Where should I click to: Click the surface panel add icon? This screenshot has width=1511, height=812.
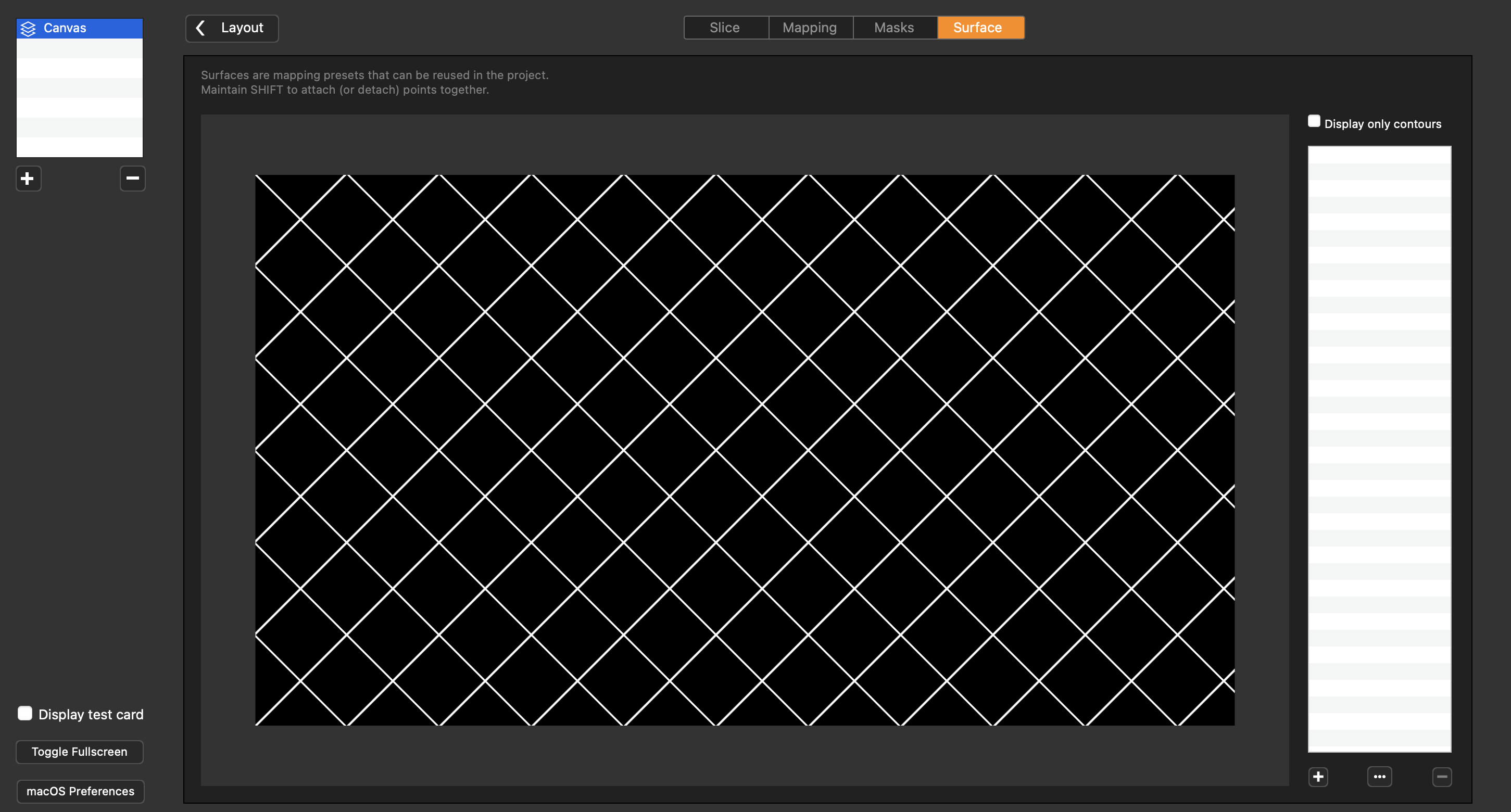(1318, 776)
